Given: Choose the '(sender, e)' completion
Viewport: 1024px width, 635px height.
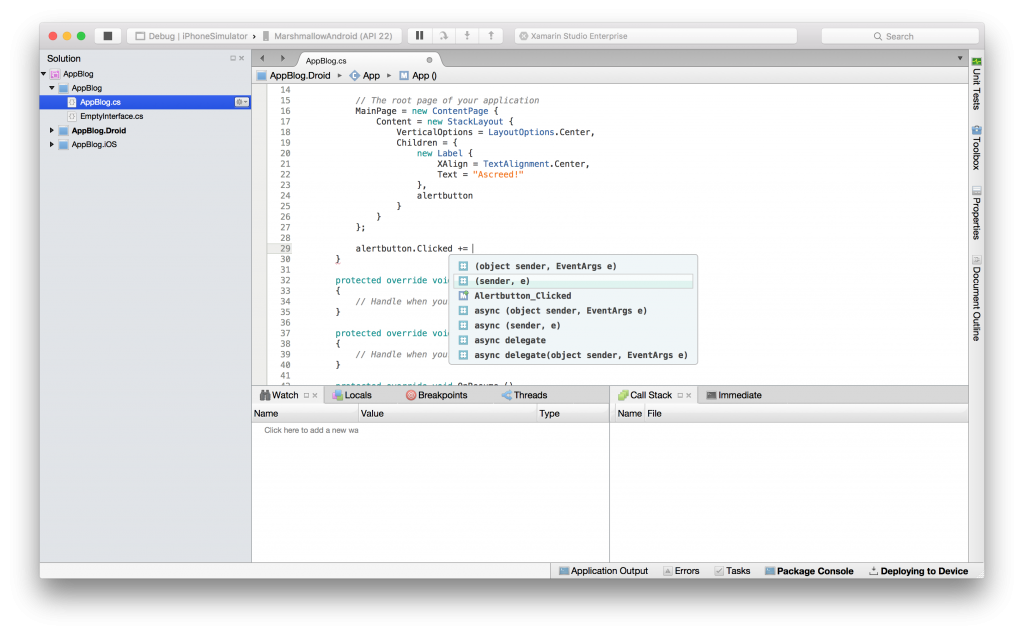Looking at the screenshot, I should [573, 281].
